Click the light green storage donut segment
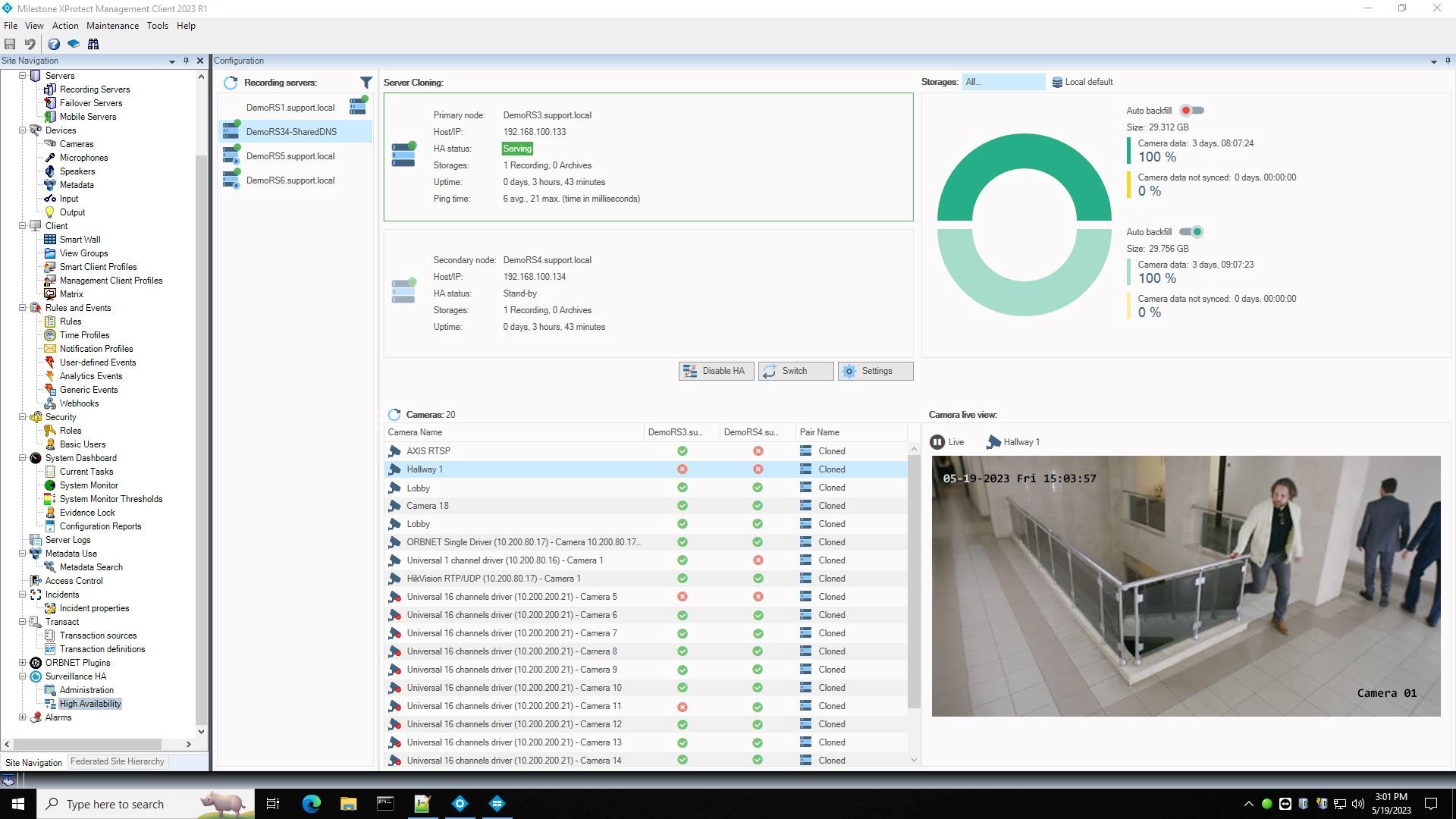Viewport: 1456px width, 819px height. click(x=1025, y=298)
